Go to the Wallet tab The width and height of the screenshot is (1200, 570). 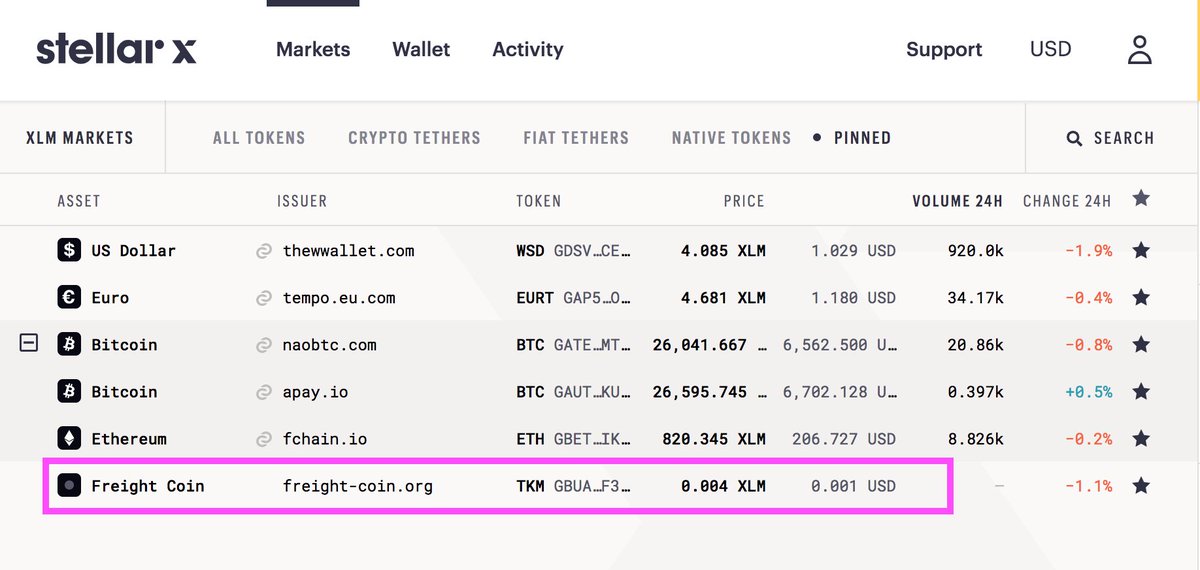(421, 49)
